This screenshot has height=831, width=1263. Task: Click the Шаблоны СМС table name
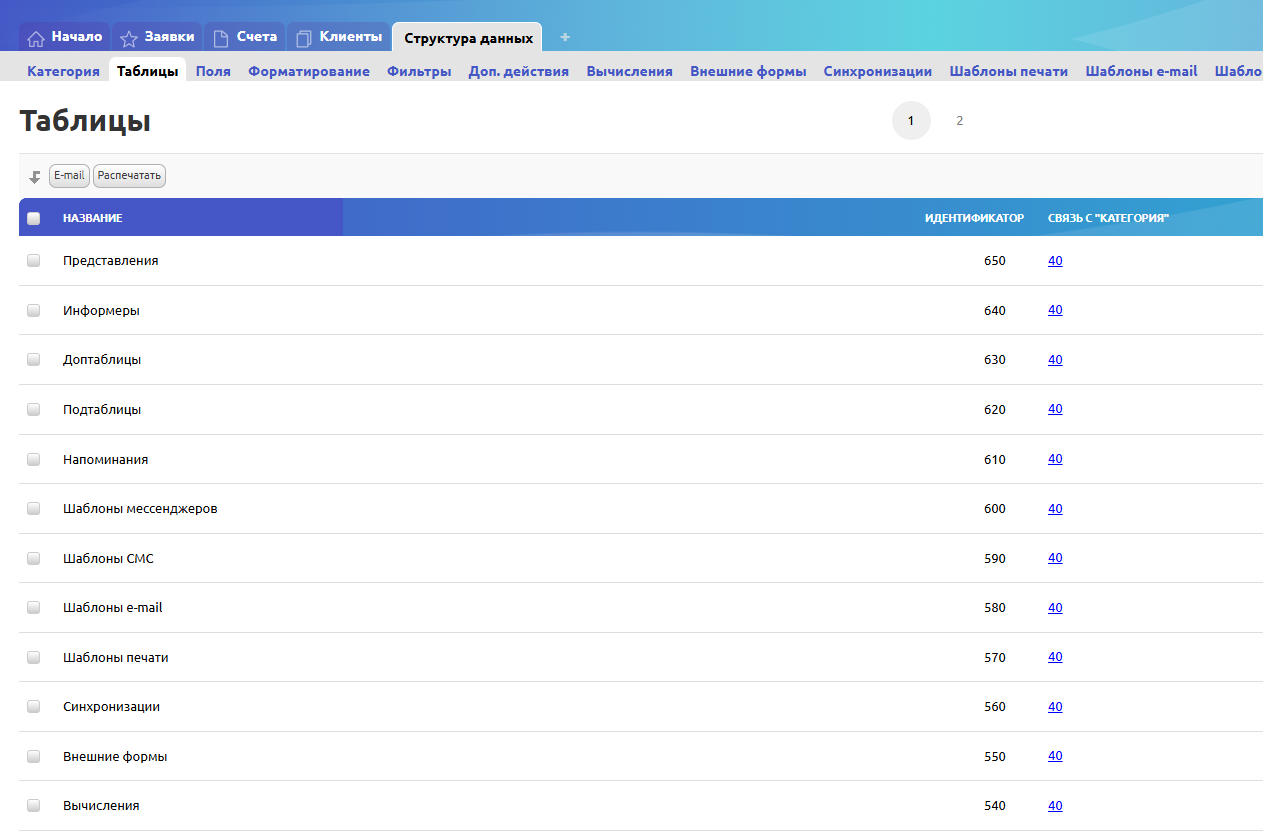[108, 558]
